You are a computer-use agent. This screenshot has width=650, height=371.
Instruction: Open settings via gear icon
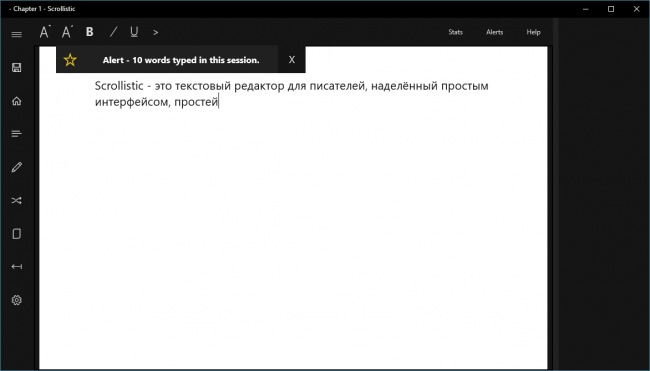pos(17,300)
